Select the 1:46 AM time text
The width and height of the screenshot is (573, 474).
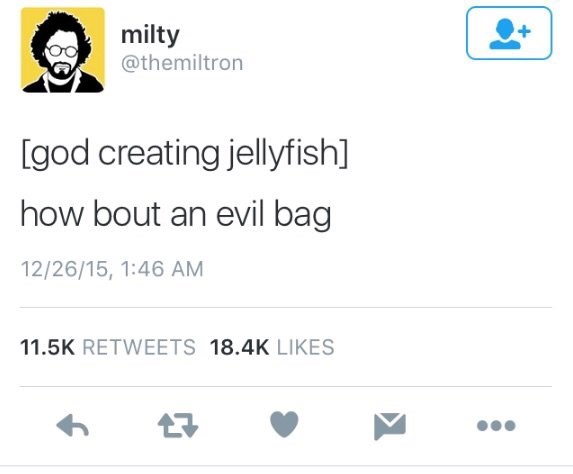pyautogui.click(x=161, y=269)
